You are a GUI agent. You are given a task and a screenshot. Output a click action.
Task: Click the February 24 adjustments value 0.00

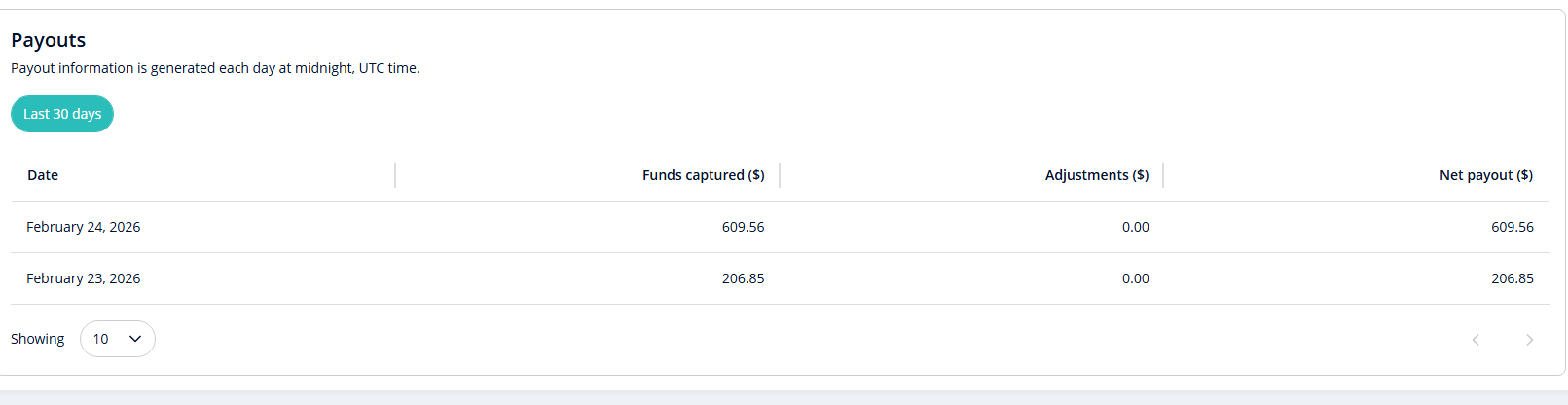click(x=1135, y=227)
